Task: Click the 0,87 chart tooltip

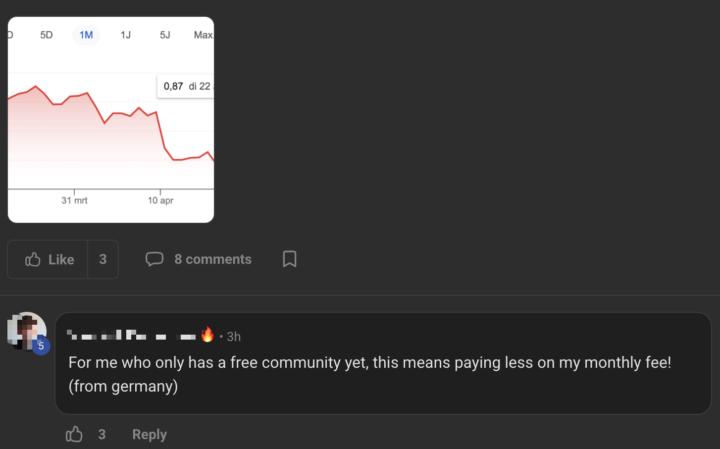Action: click(x=186, y=86)
